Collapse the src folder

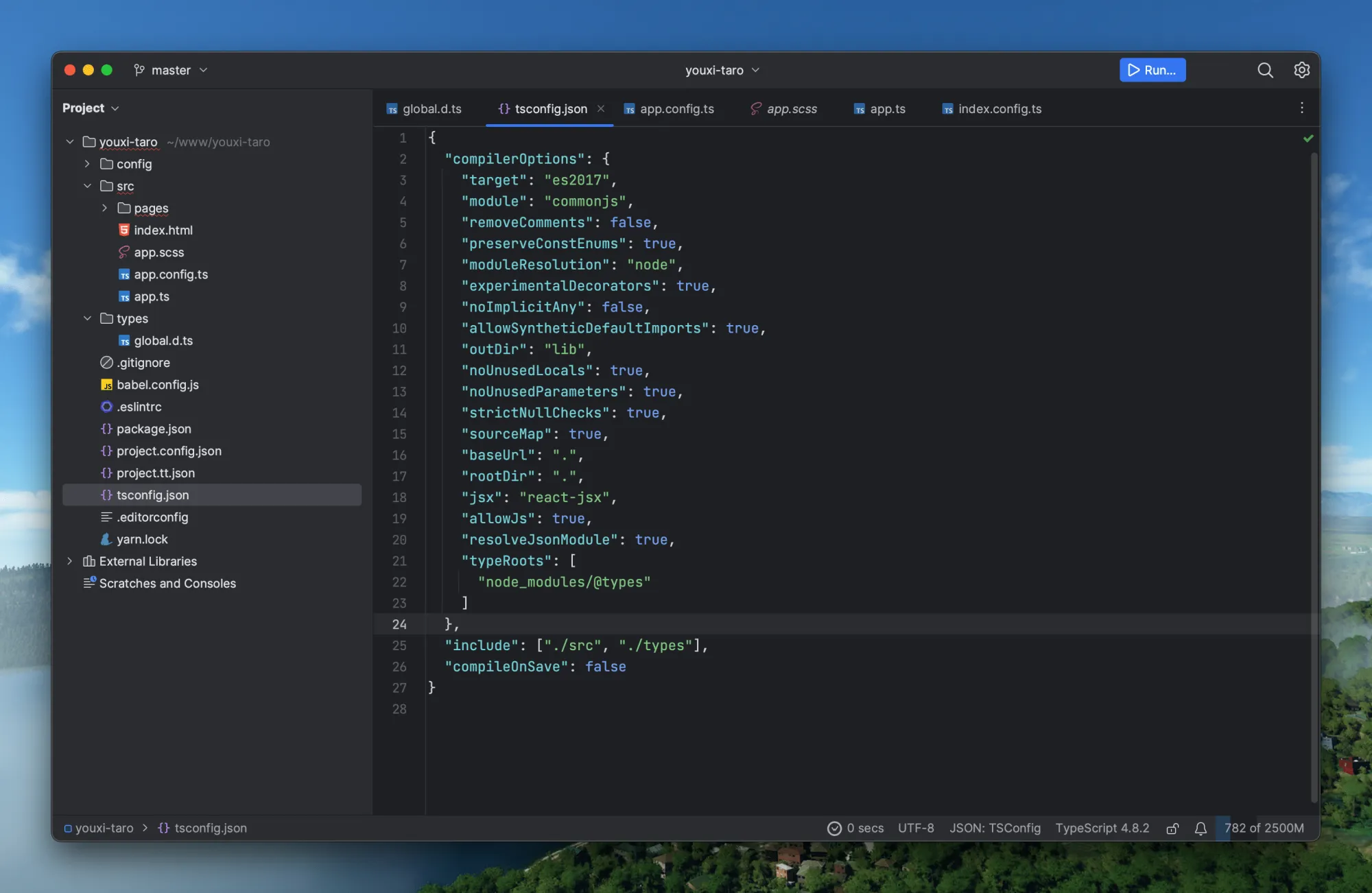click(x=87, y=186)
